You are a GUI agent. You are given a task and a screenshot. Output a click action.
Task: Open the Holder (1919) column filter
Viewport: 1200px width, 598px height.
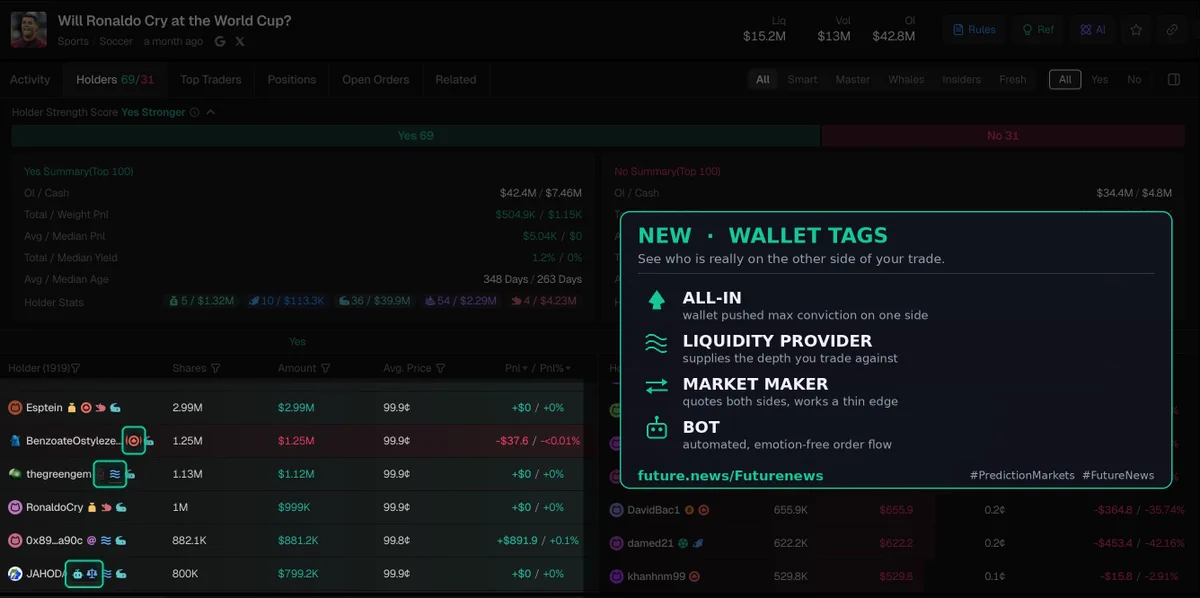pos(76,368)
